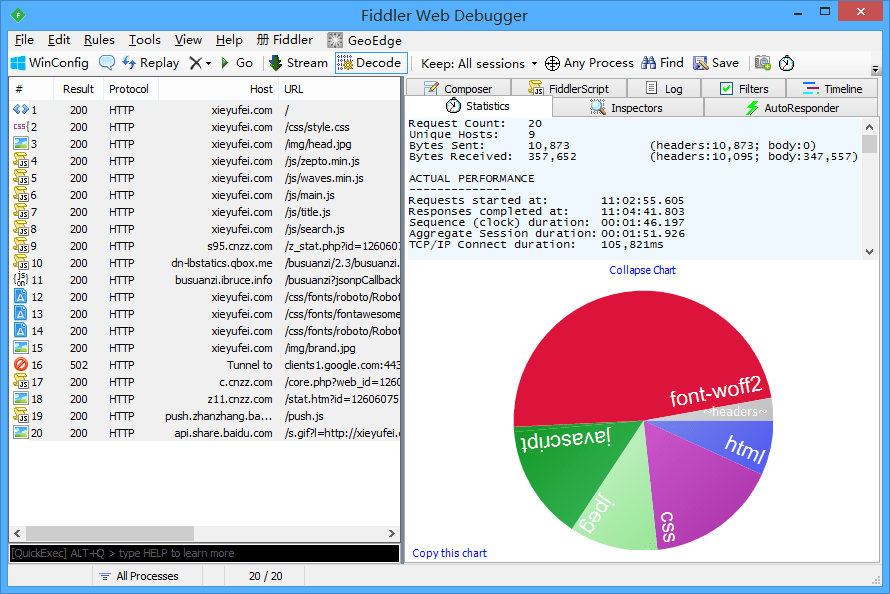Replay the selected sessions
Viewport: 890px width, 594px height.
pyautogui.click(x=150, y=63)
